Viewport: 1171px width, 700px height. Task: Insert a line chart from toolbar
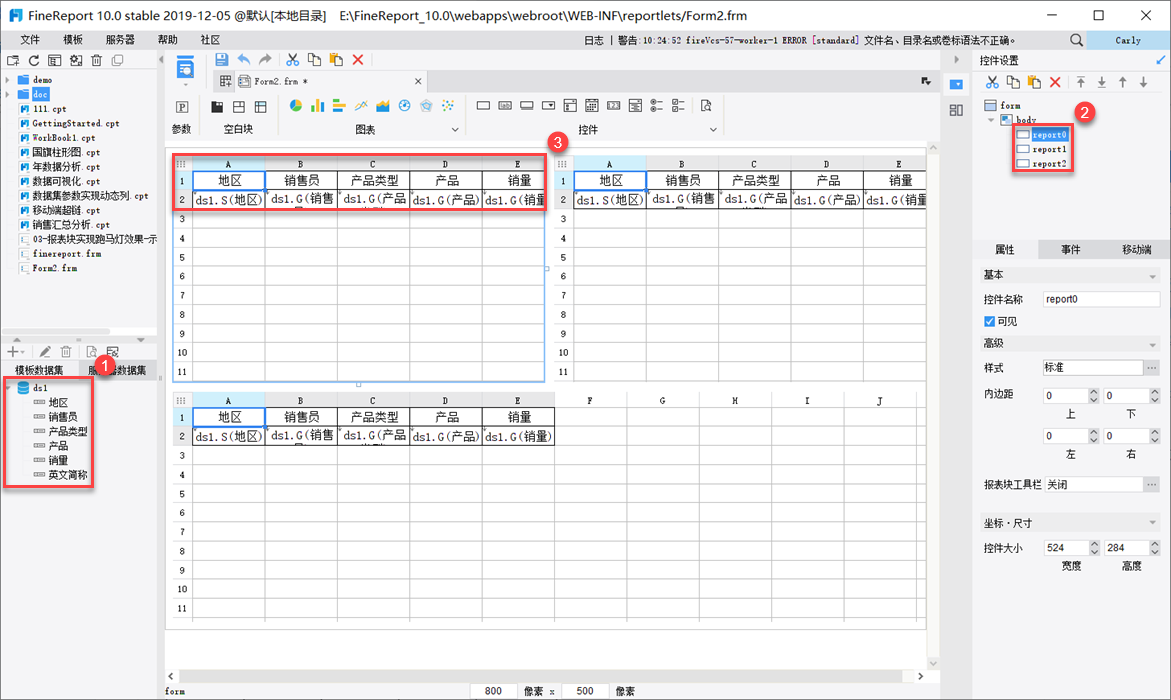(361, 106)
